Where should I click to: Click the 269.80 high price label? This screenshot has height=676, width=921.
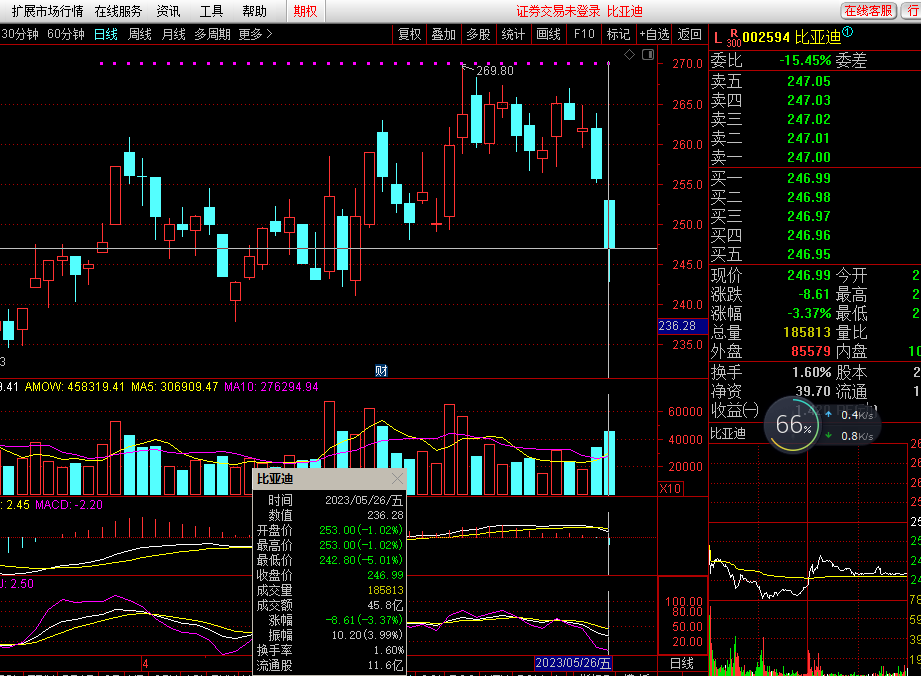495,70
